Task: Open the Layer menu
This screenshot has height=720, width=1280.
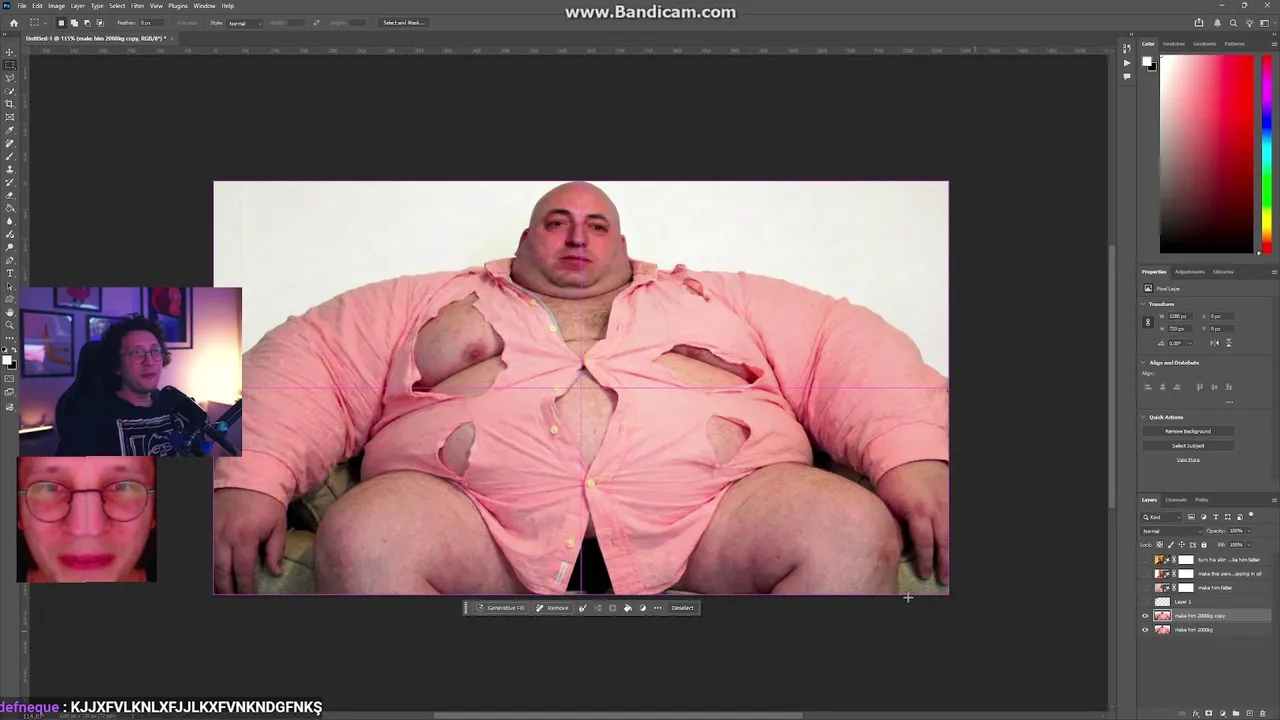Action: pos(78,6)
